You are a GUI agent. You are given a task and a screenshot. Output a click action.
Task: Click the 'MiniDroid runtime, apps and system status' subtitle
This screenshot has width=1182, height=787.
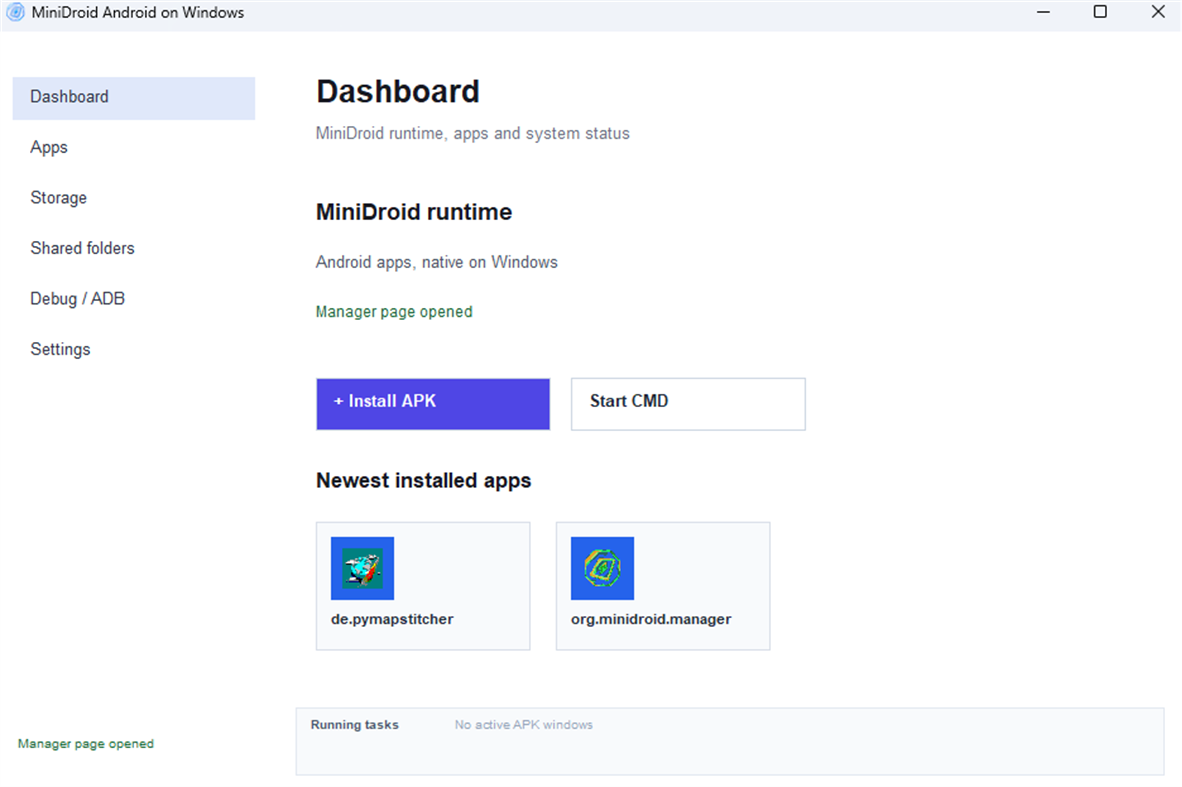click(x=473, y=133)
